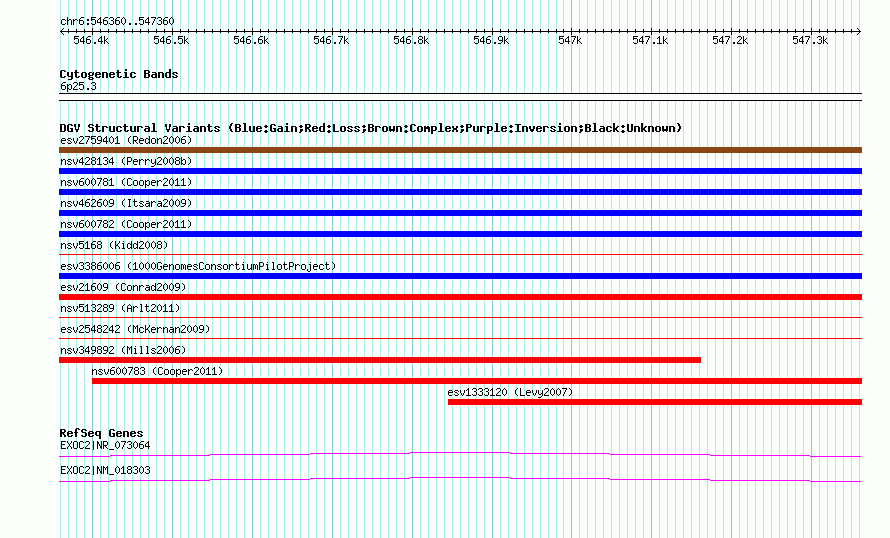Click the chr6:546360..547360 region label
890x538 pixels.
pos(117,21)
